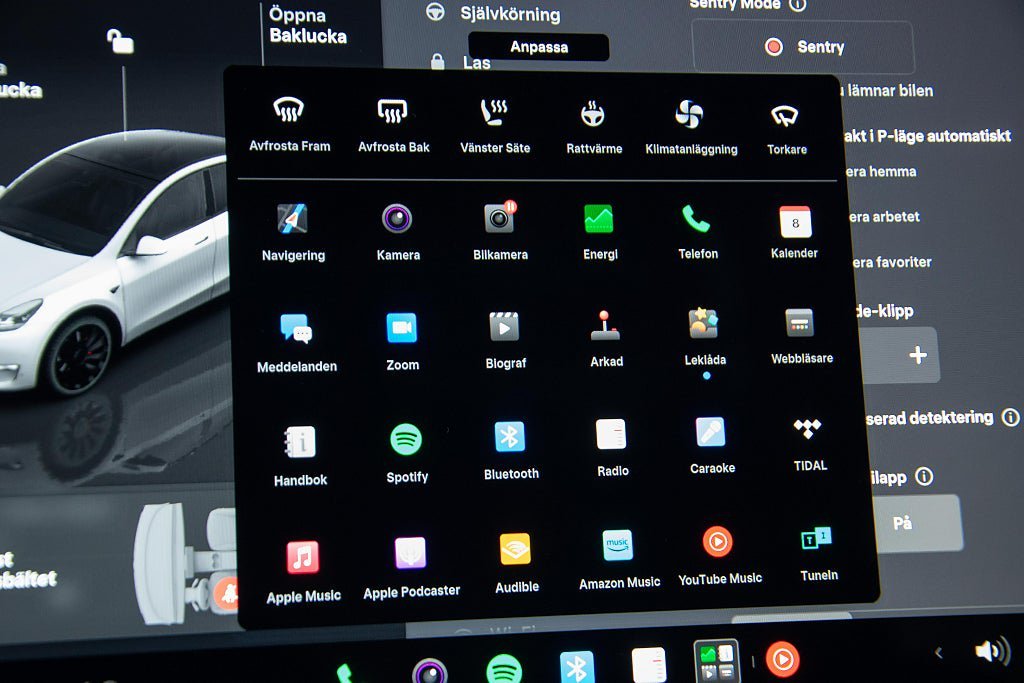Turn on Avfrosta Bak rear defrost
This screenshot has height=683, width=1024.
click(x=393, y=125)
